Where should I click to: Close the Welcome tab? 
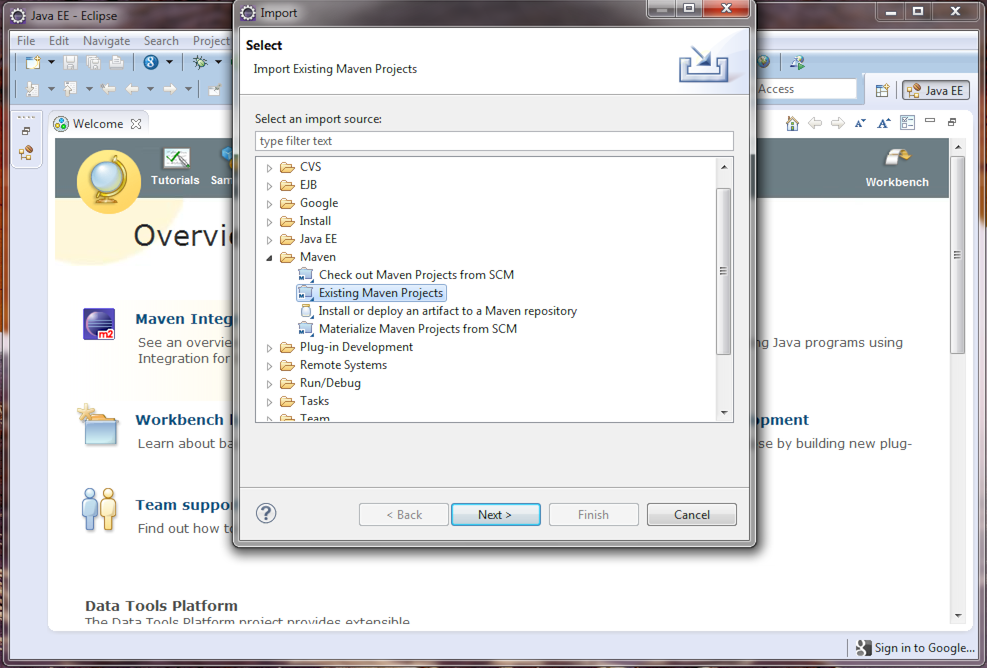click(136, 124)
